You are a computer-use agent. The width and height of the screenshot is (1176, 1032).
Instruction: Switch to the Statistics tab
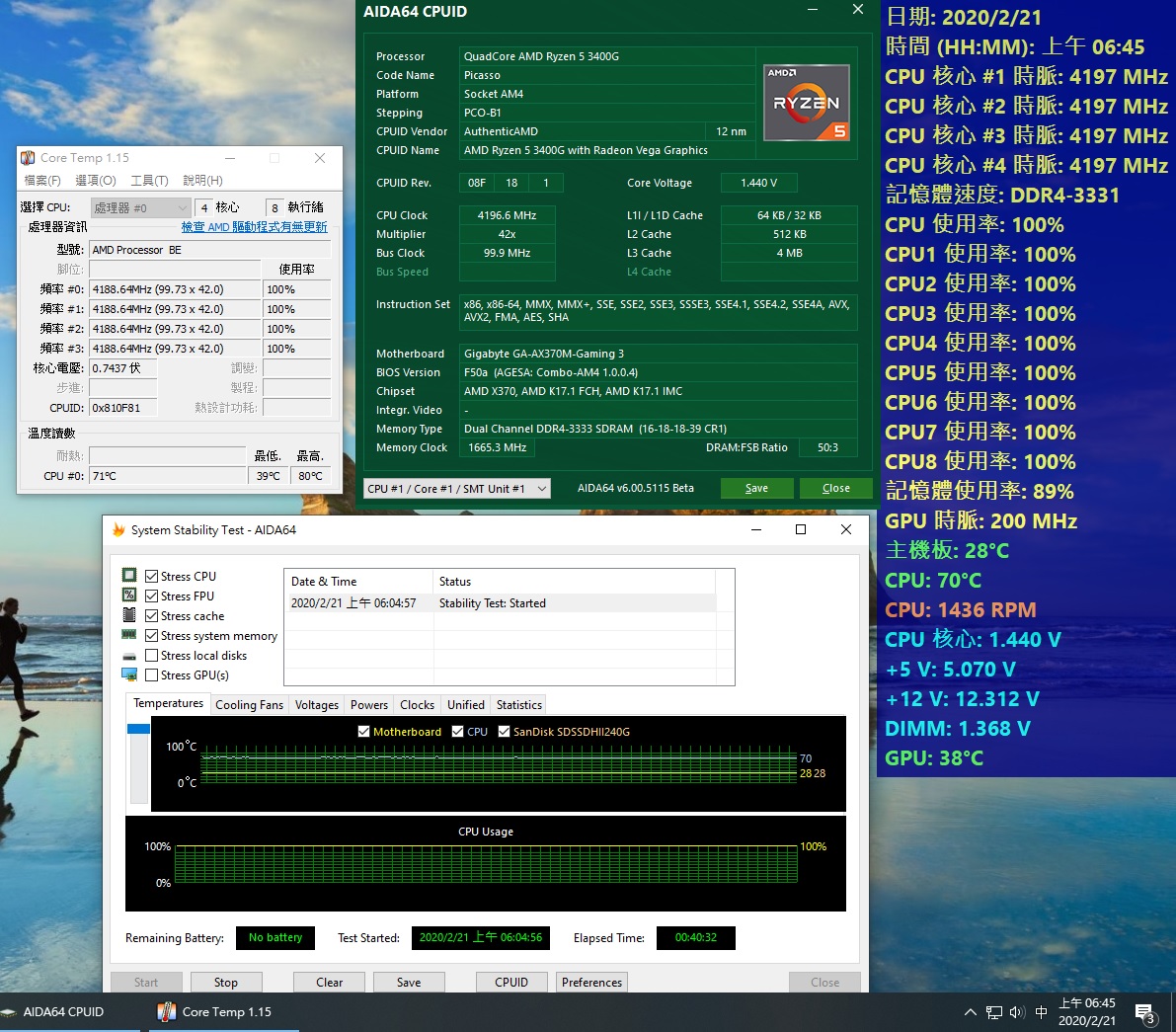coord(519,705)
